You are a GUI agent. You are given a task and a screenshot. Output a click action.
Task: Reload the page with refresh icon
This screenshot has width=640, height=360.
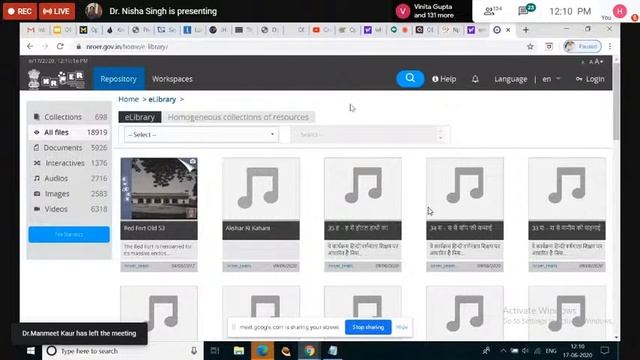click(x=60, y=47)
